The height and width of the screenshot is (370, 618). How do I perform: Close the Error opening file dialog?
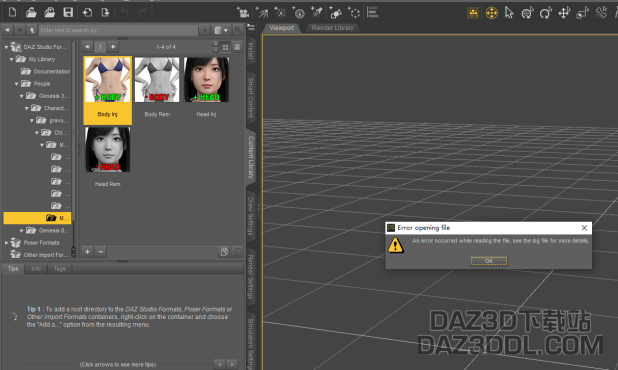584,228
